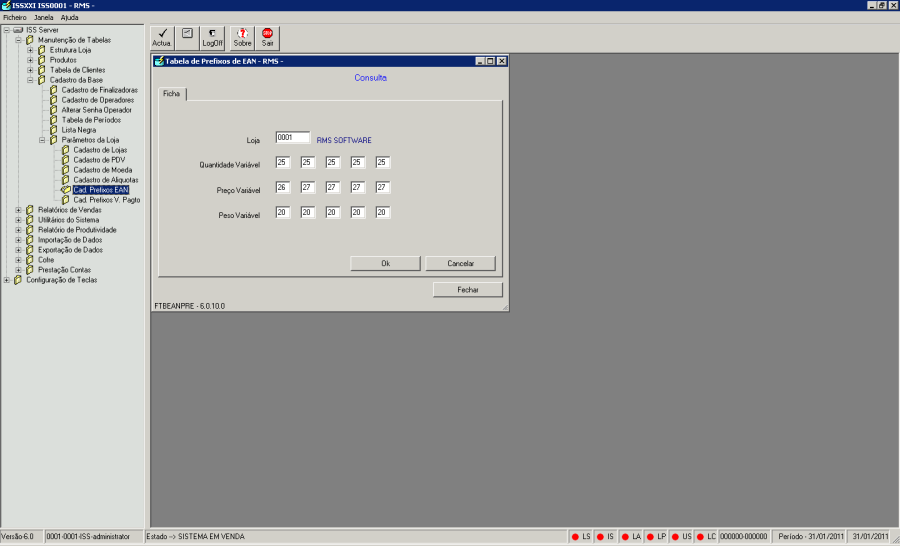This screenshot has width=900, height=546.
Task: Expand the Importação de Dados node
Action: pos(18,240)
